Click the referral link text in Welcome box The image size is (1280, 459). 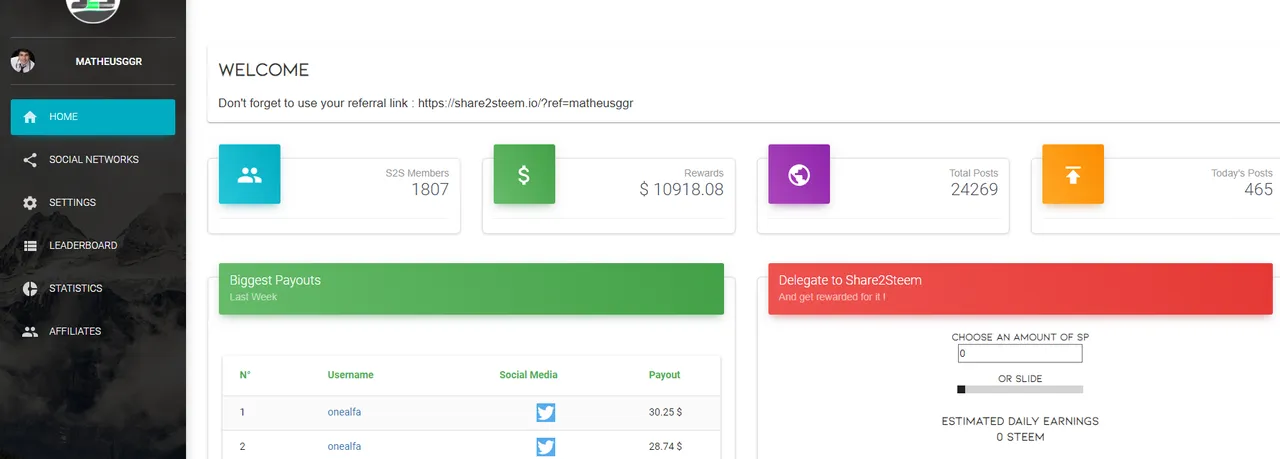[x=526, y=103]
